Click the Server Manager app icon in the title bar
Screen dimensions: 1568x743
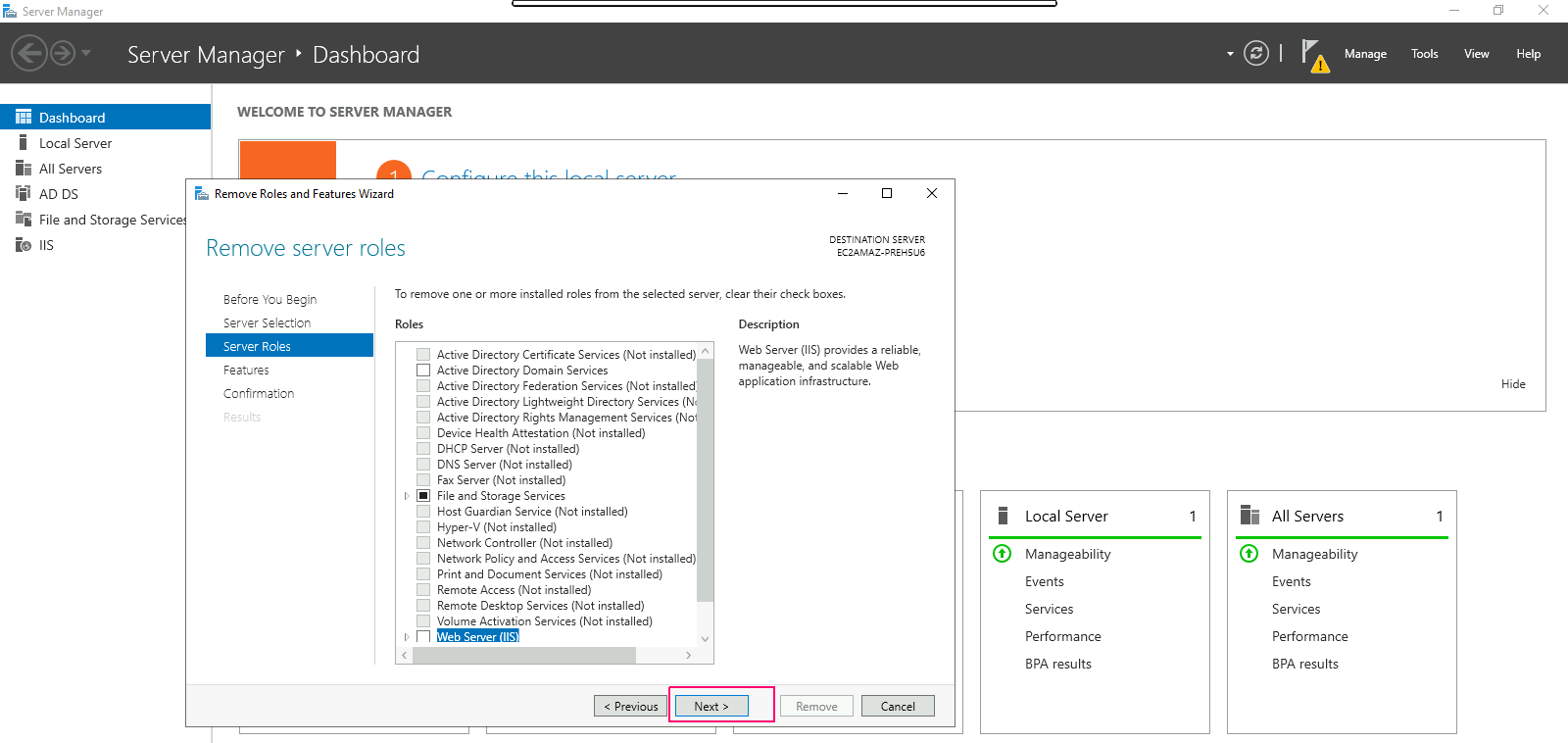(x=10, y=11)
